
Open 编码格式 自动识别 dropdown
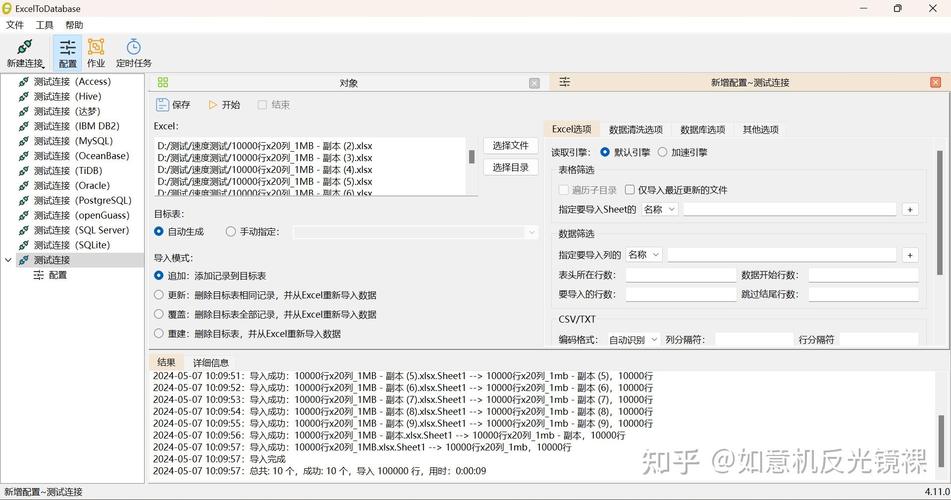[633, 340]
